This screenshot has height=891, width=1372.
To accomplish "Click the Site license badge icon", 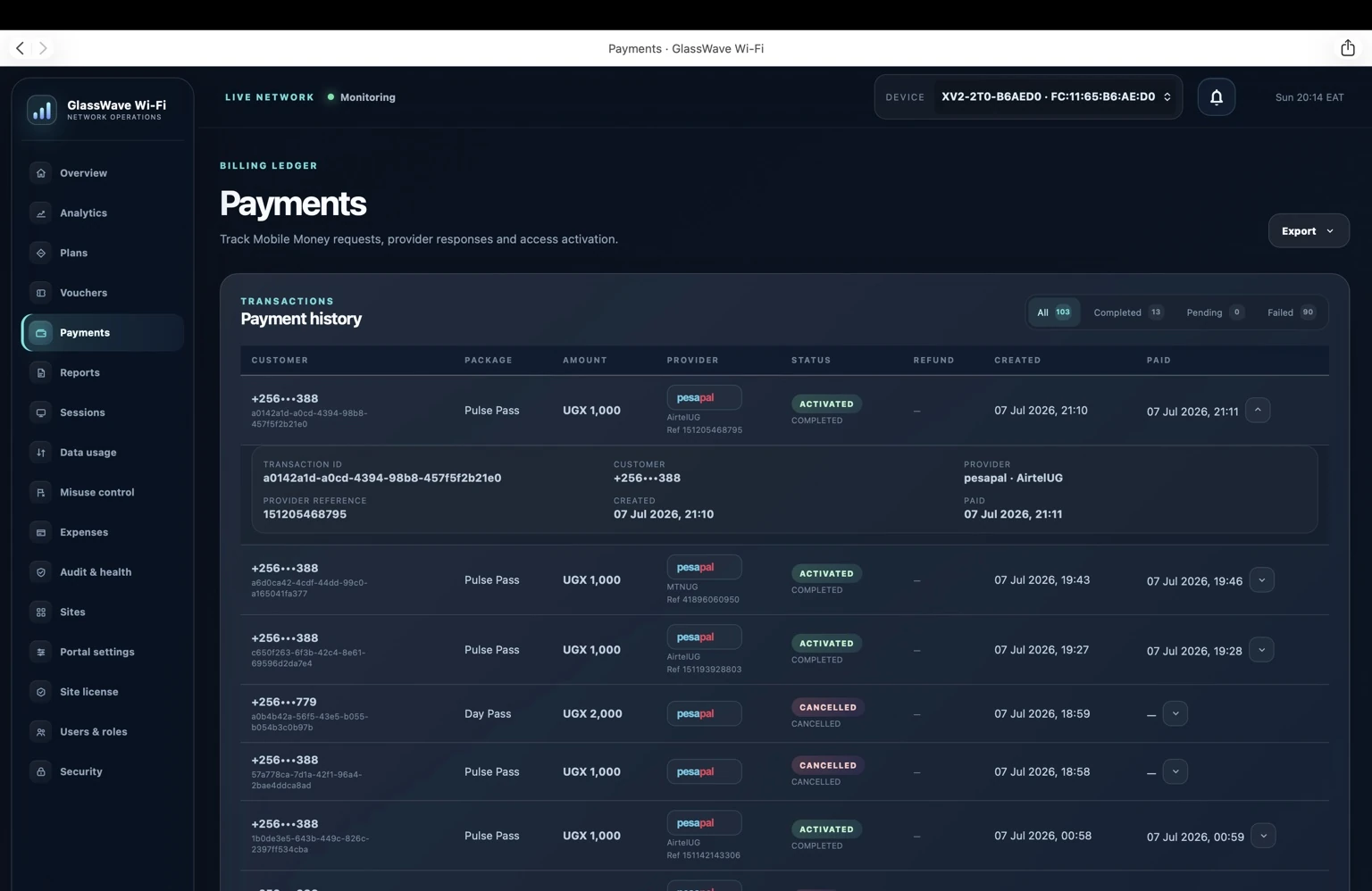I will click(x=40, y=692).
